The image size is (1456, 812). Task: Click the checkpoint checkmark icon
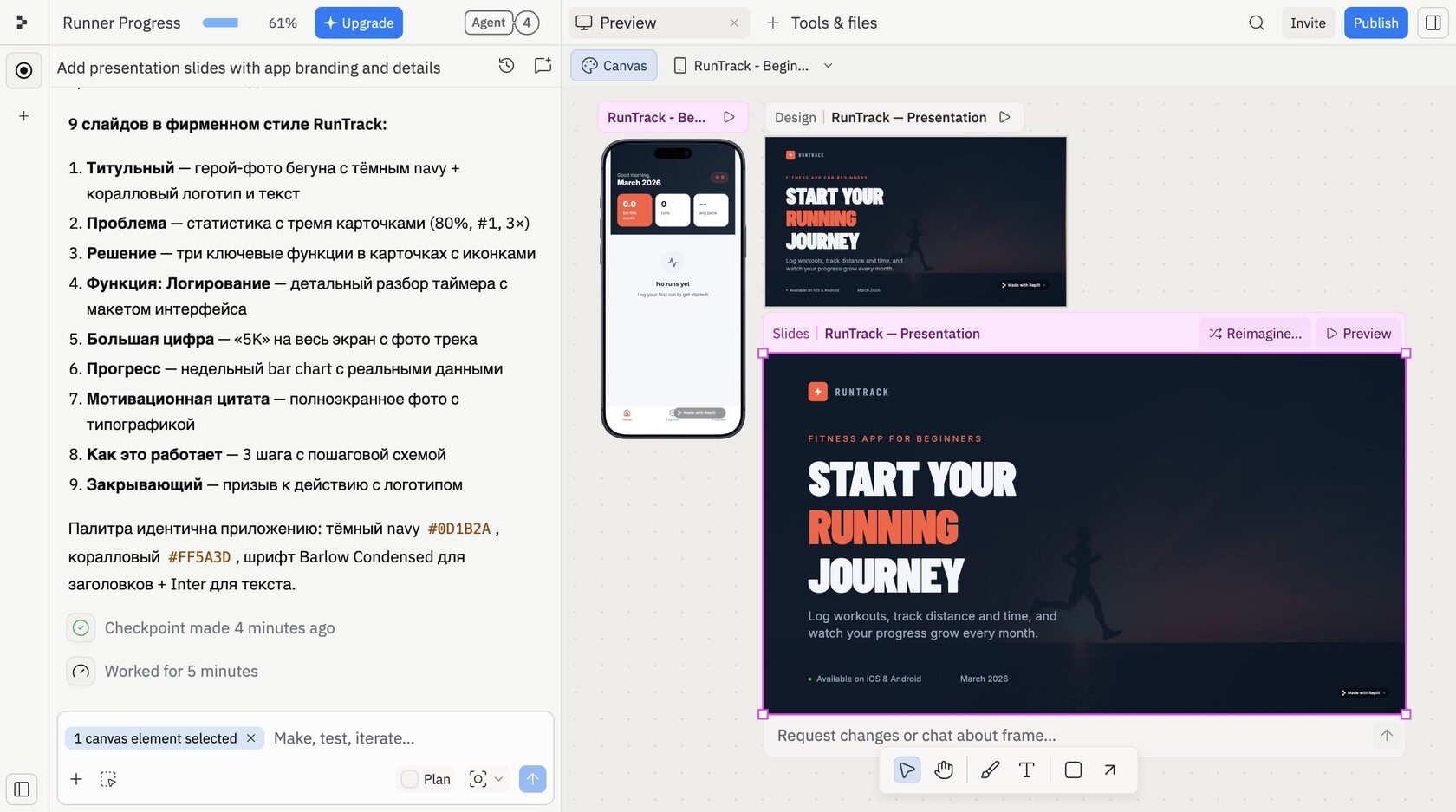(81, 627)
